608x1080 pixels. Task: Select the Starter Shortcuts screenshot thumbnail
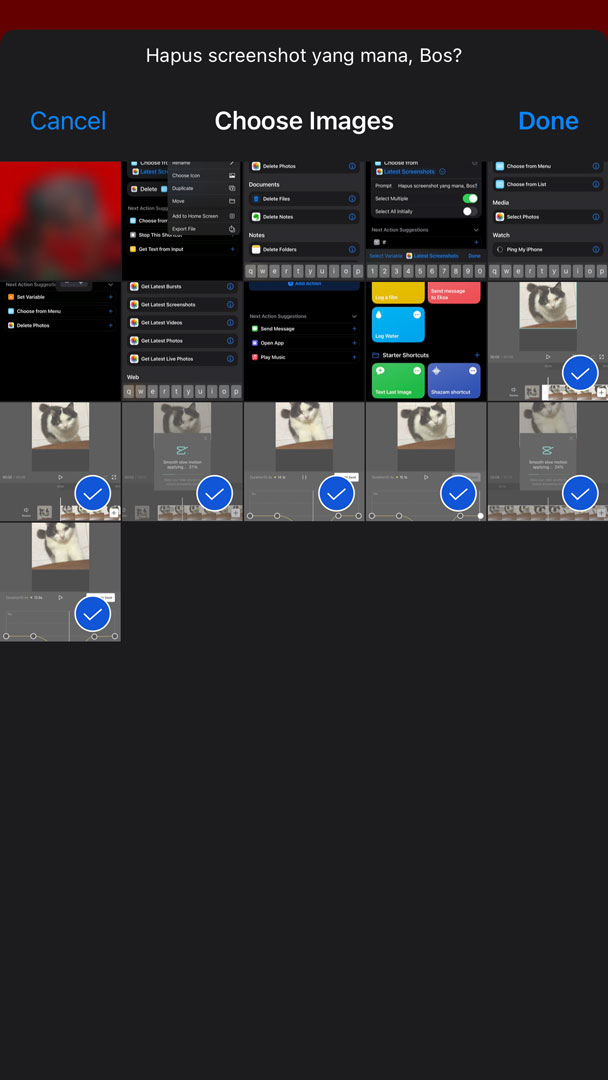[x=426, y=340]
